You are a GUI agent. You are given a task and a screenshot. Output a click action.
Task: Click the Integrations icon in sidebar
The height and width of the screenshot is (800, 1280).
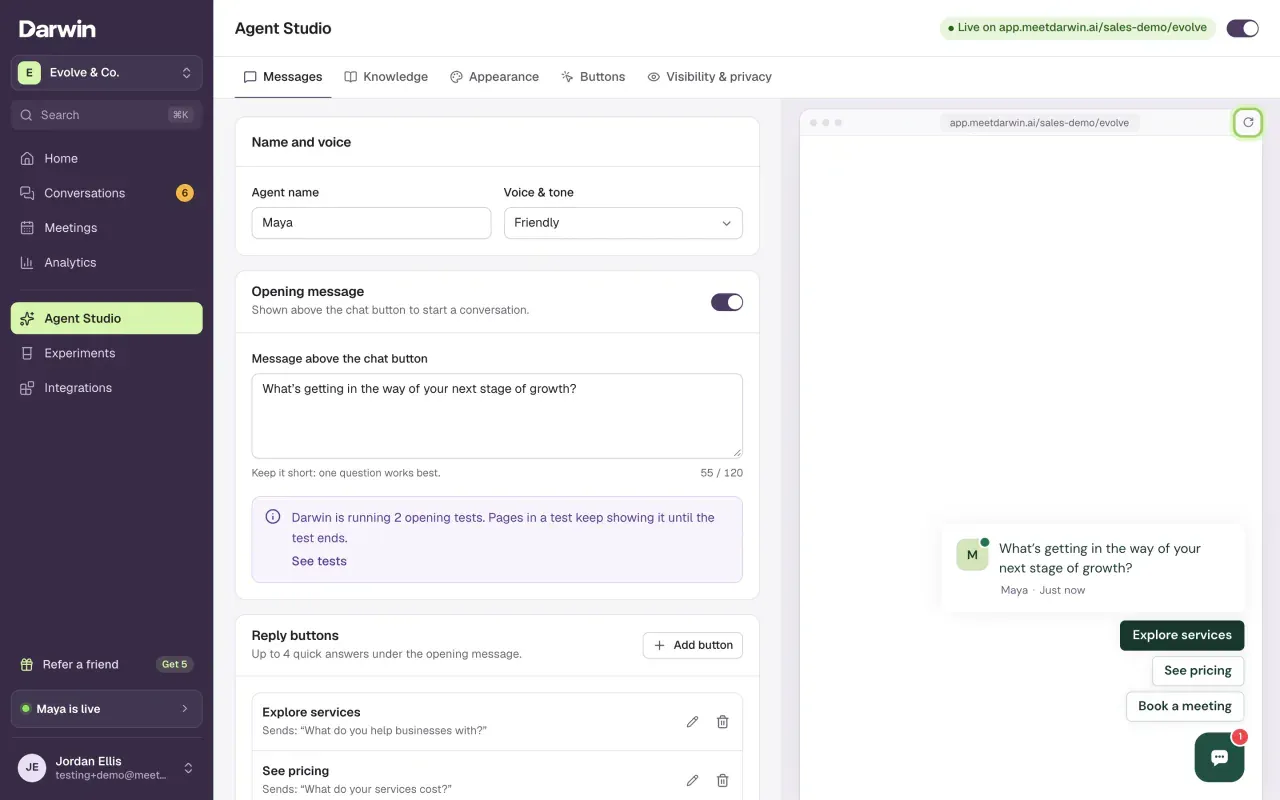click(27, 388)
